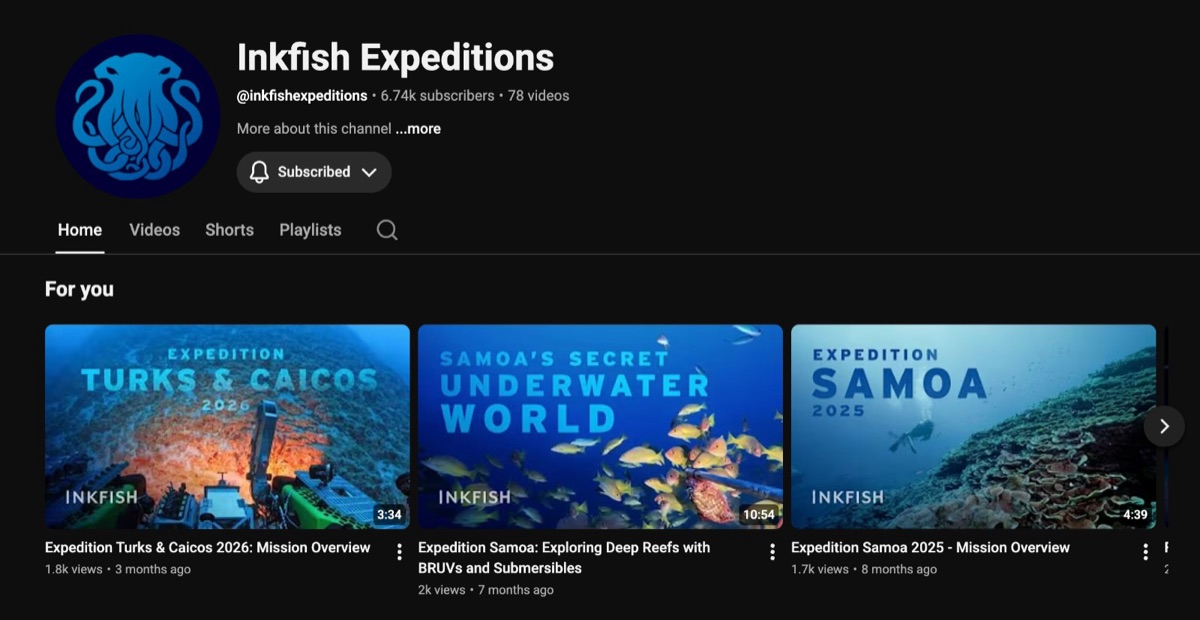The height and width of the screenshot is (620, 1200).
Task: Click the 1.8k views • 3 months ago text
Action: point(118,570)
